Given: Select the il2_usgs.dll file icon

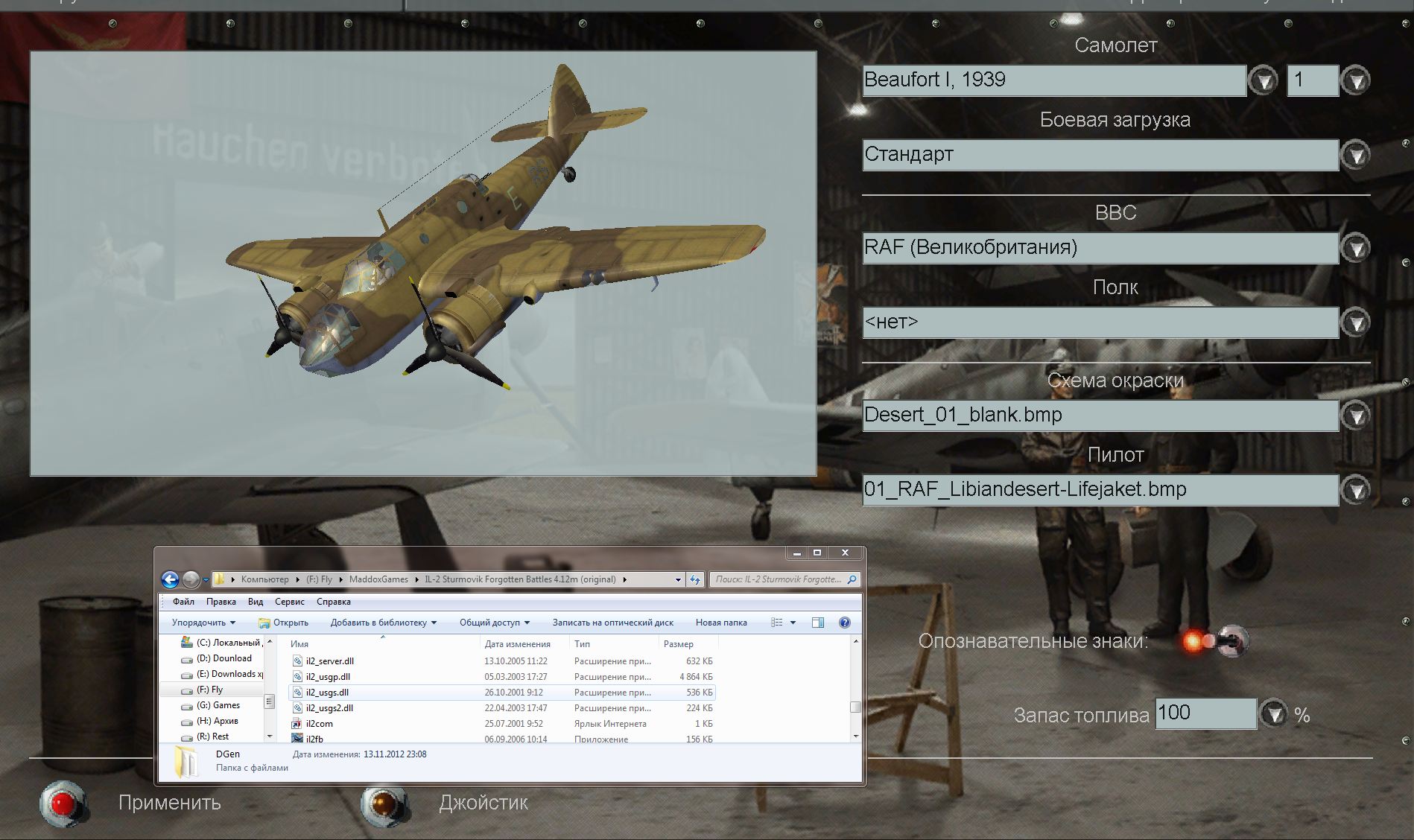Looking at the screenshot, I should tap(298, 693).
